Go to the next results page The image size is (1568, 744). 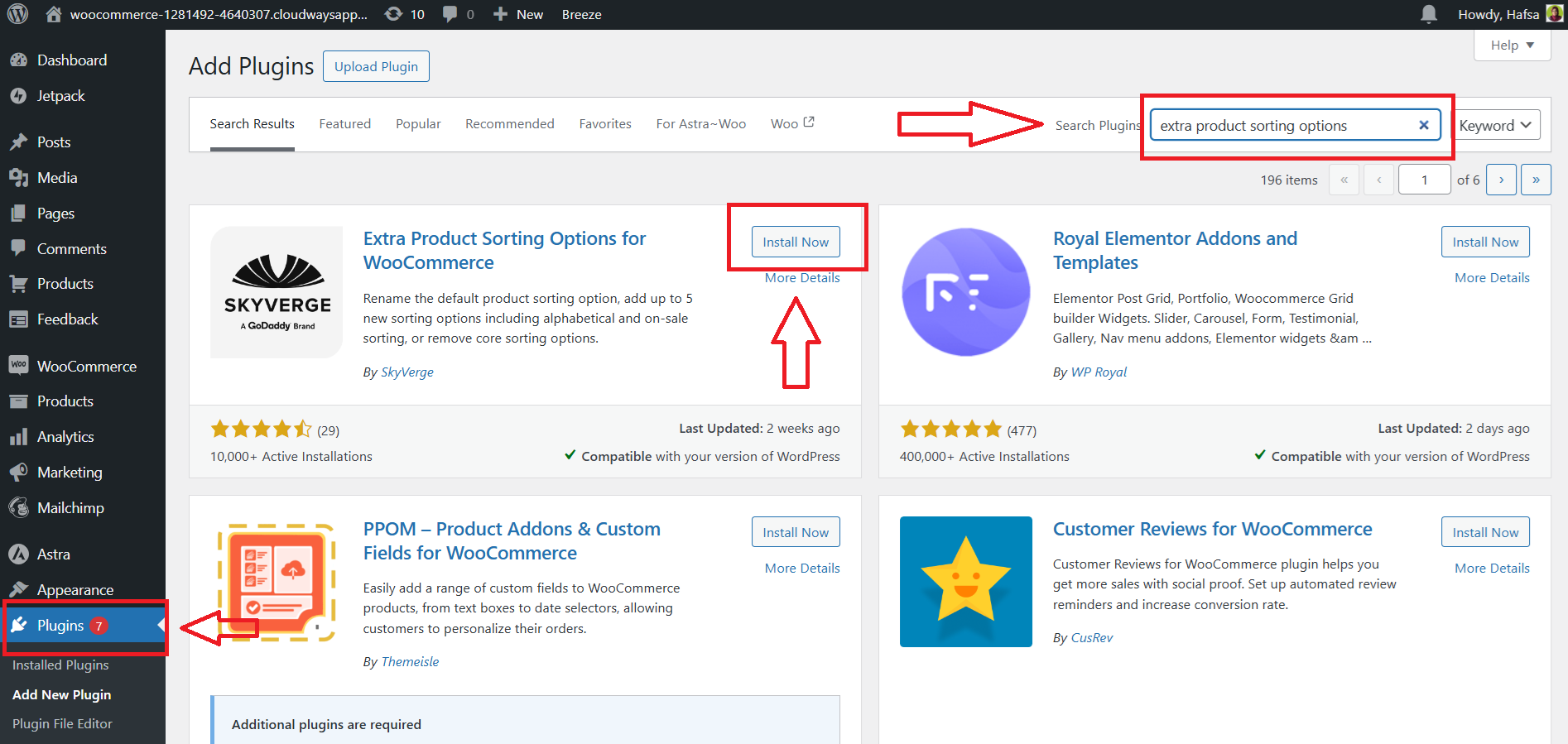pyautogui.click(x=1500, y=180)
